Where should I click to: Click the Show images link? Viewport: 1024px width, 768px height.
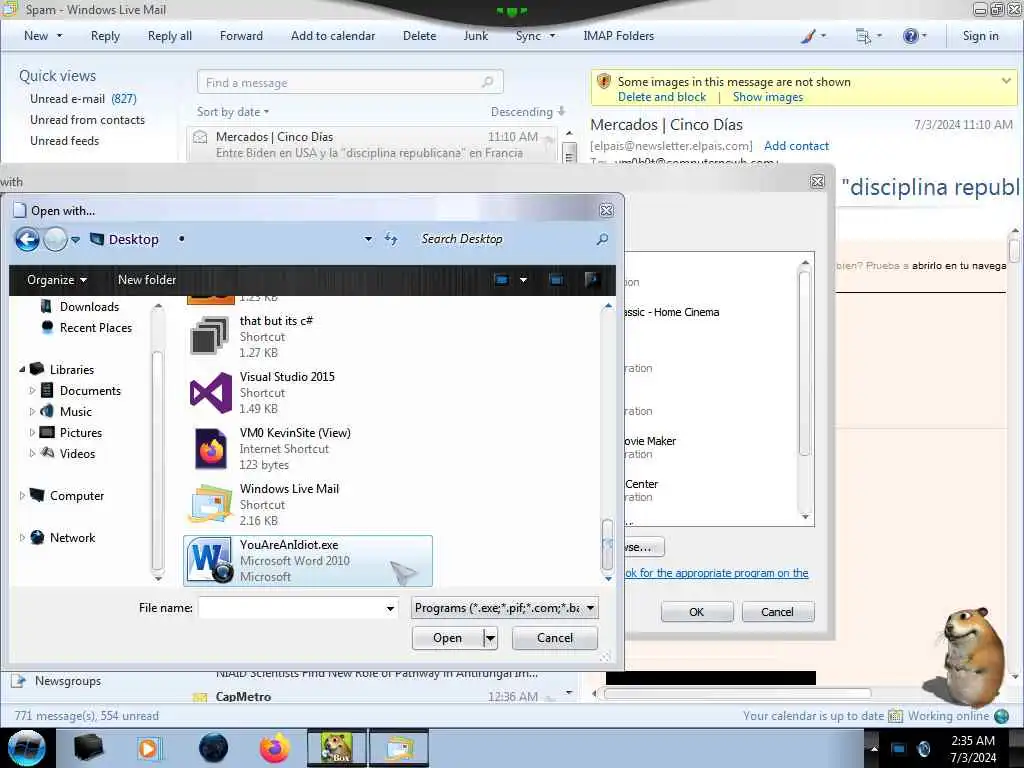click(x=768, y=97)
